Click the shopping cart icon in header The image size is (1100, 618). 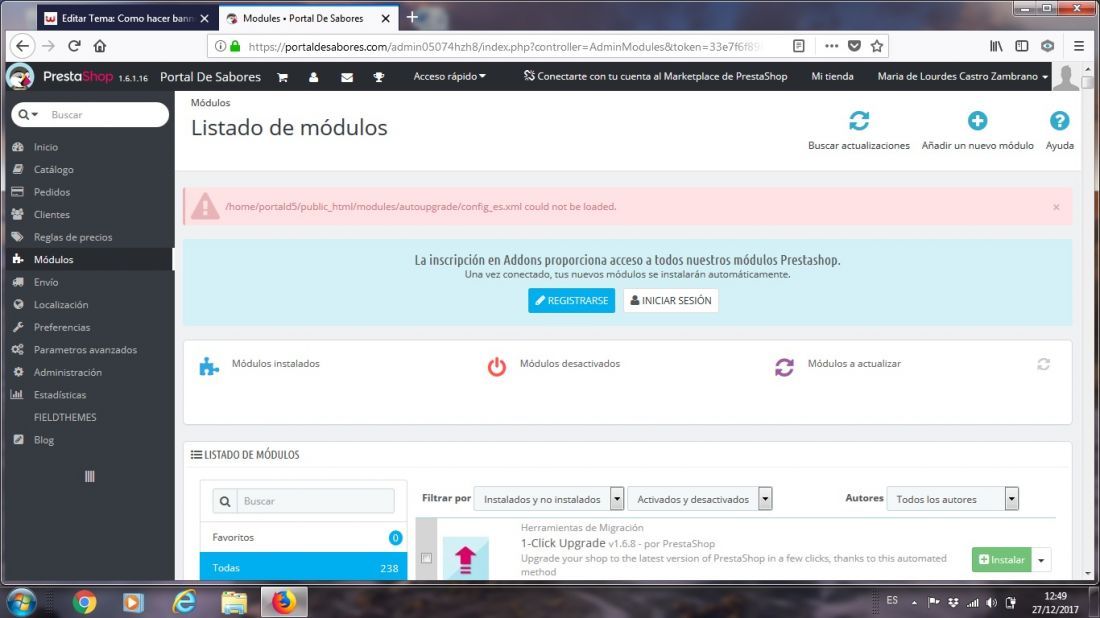tap(283, 77)
